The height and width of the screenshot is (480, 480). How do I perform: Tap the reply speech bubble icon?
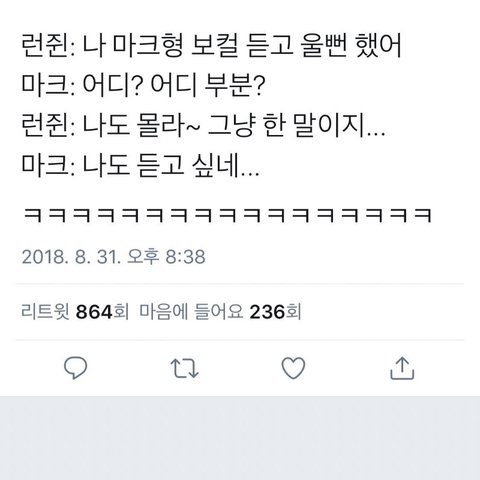(75, 368)
